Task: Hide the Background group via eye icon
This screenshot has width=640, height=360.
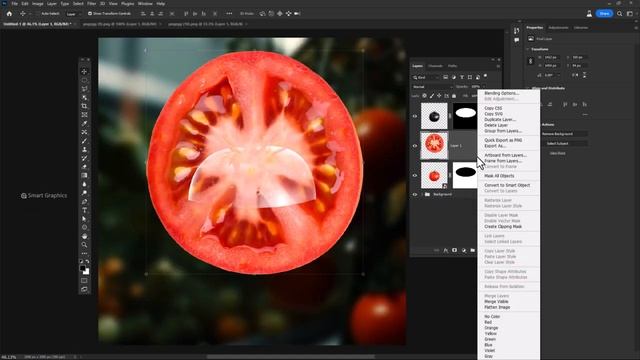Action: click(415, 194)
